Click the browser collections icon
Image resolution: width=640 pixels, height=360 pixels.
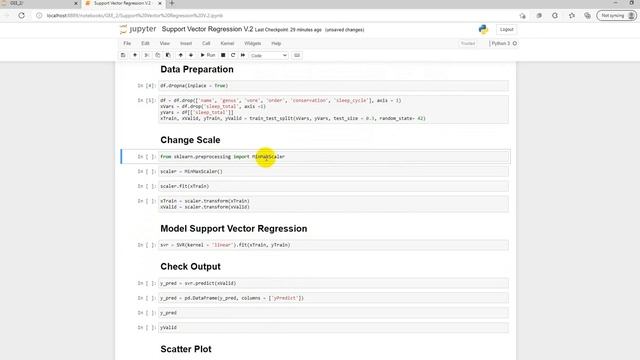587,16
